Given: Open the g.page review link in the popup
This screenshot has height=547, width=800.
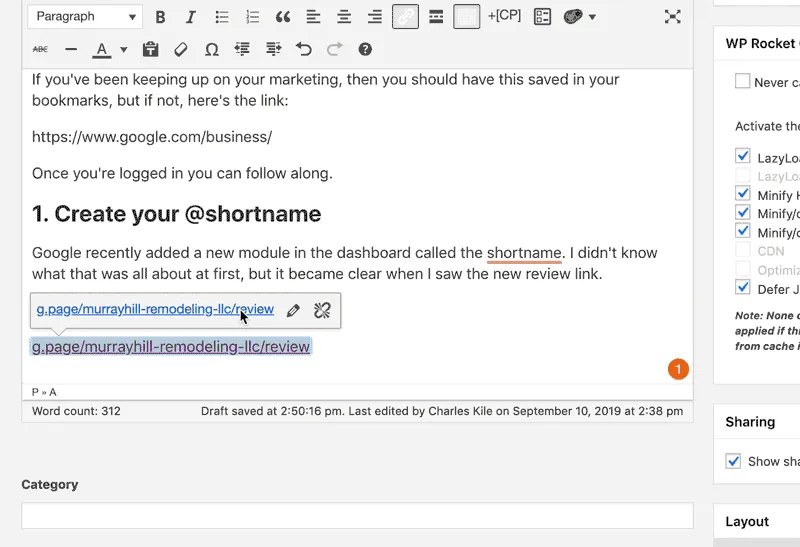Looking at the screenshot, I should pyautogui.click(x=155, y=310).
